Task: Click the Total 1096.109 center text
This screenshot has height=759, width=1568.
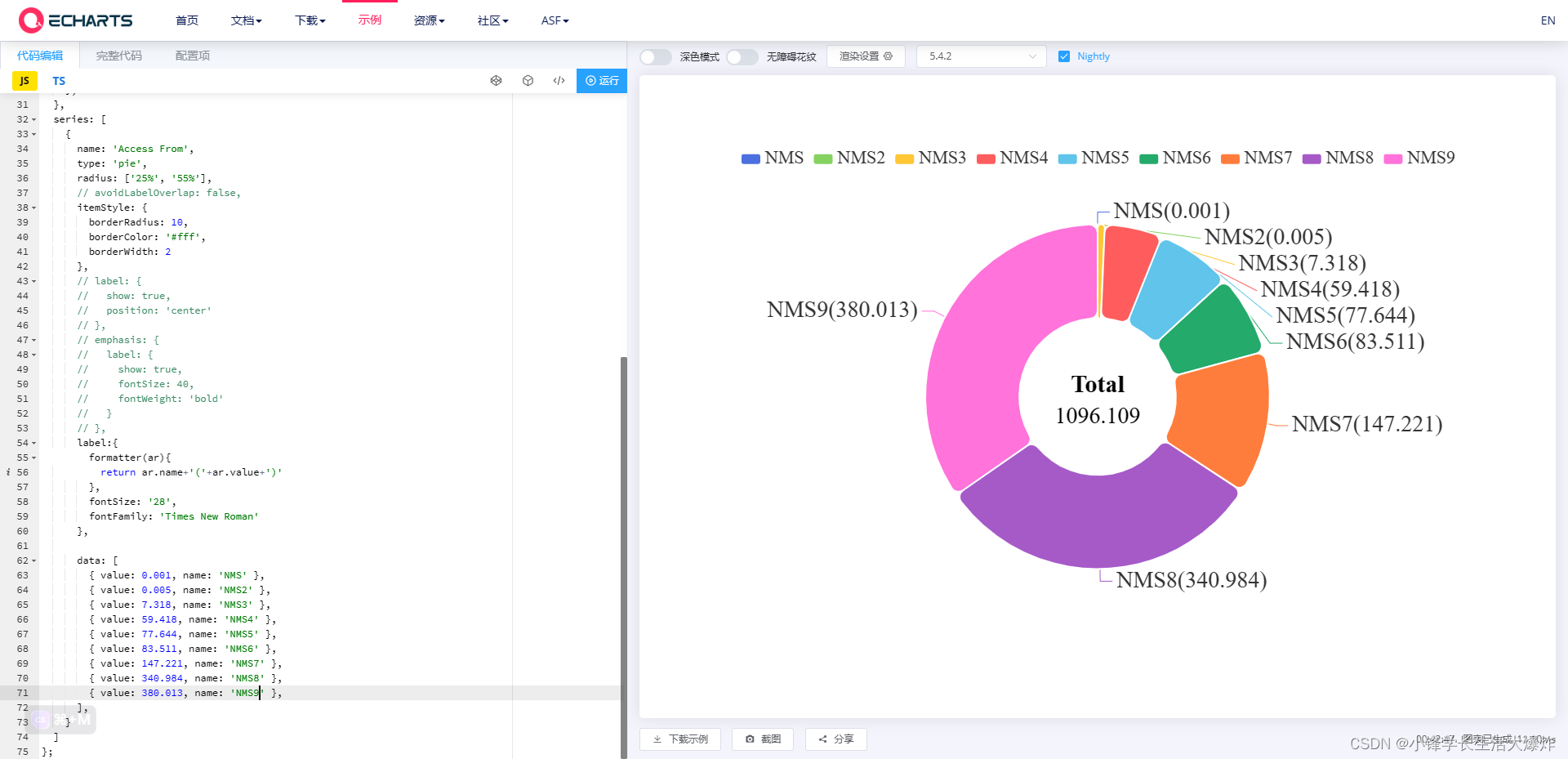Action: point(1098,400)
